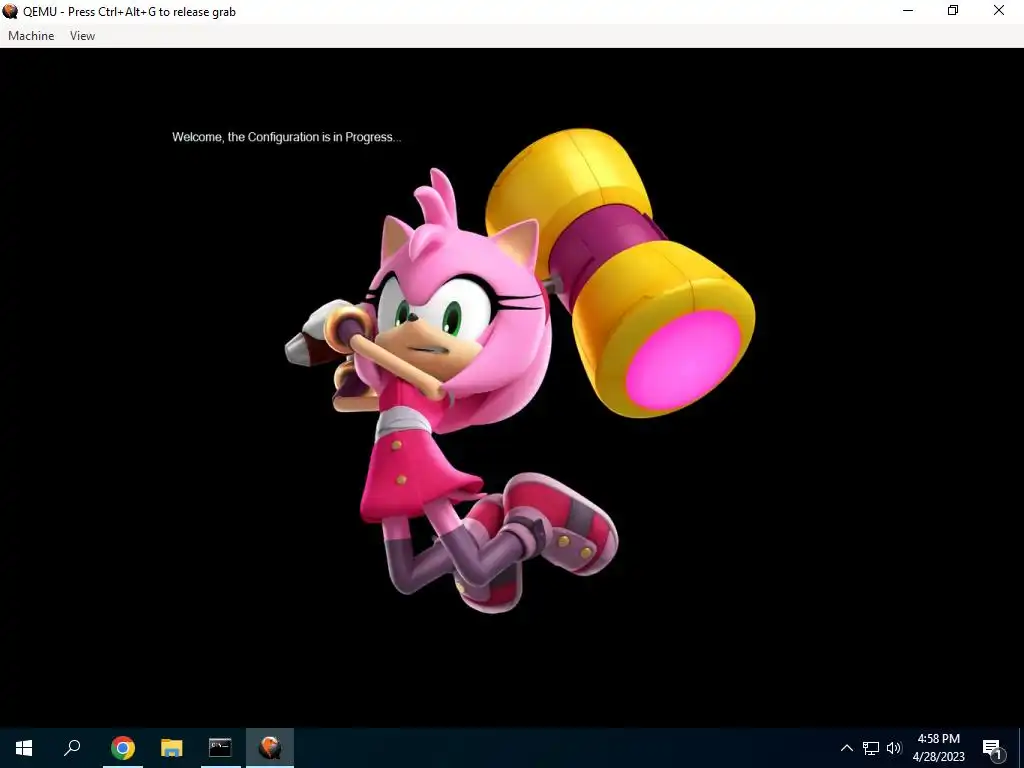Launch Google Chrome from the taskbar
1024x768 pixels.
click(x=123, y=748)
